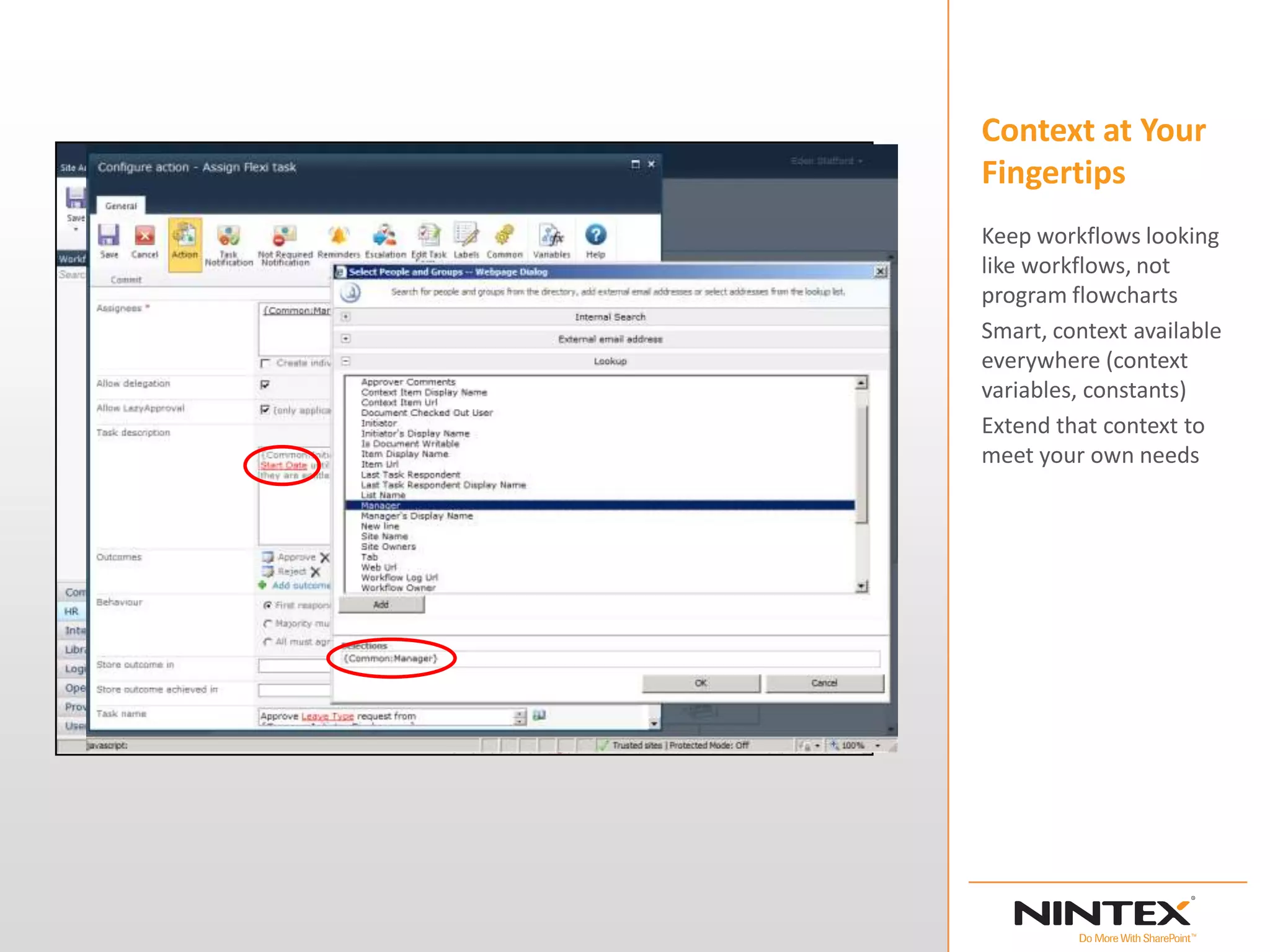Viewport: 1270px width, 952px height.
Task: Select First response applies behaviour
Action: pyautogui.click(x=268, y=605)
